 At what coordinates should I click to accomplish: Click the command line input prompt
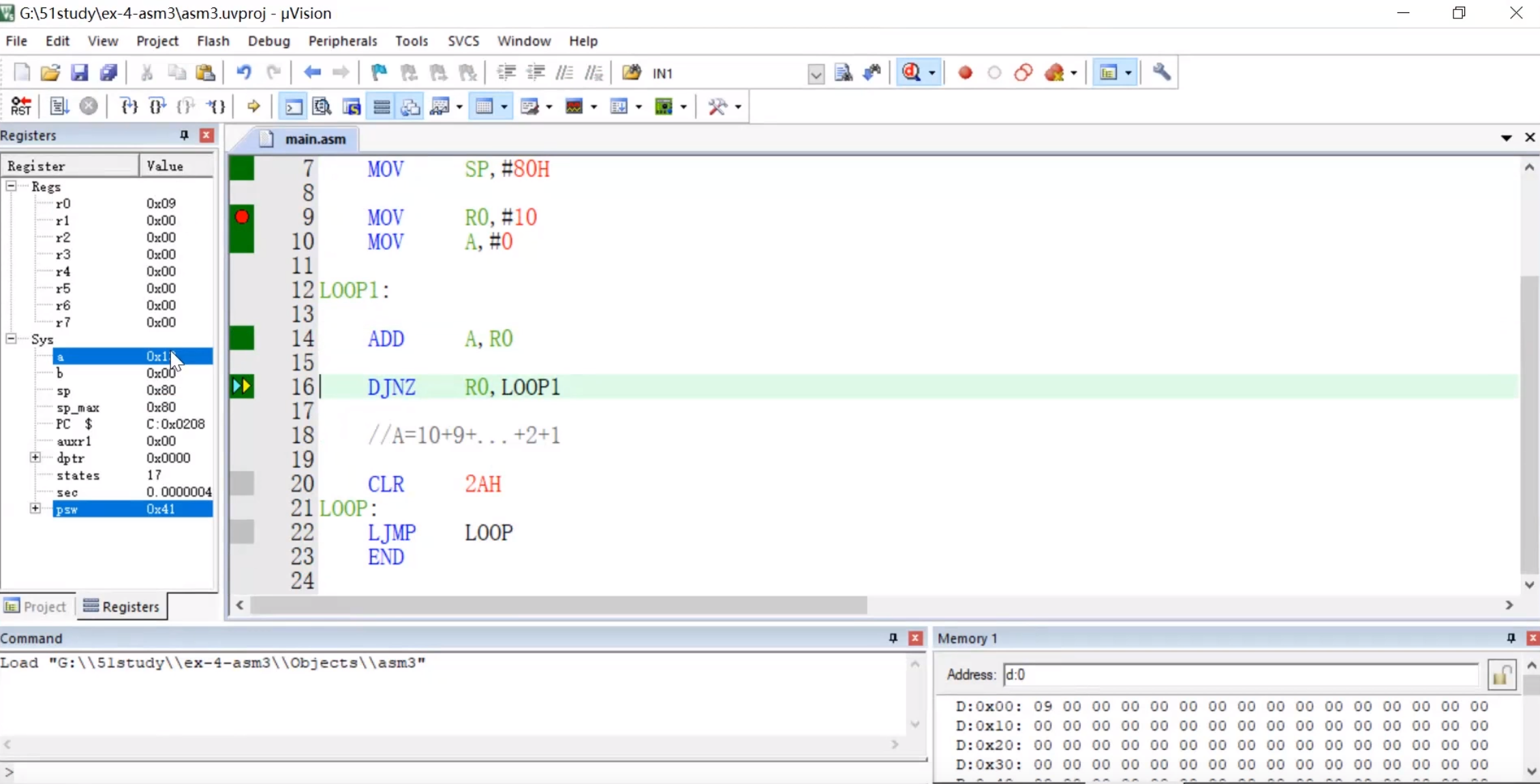pyautogui.click(x=463, y=772)
